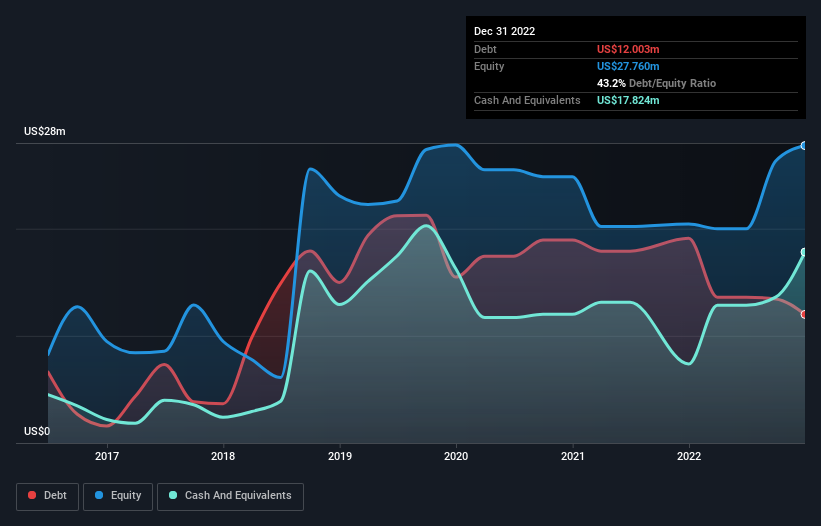
Task: Click the US$17.824m cash value
Action: (x=628, y=100)
